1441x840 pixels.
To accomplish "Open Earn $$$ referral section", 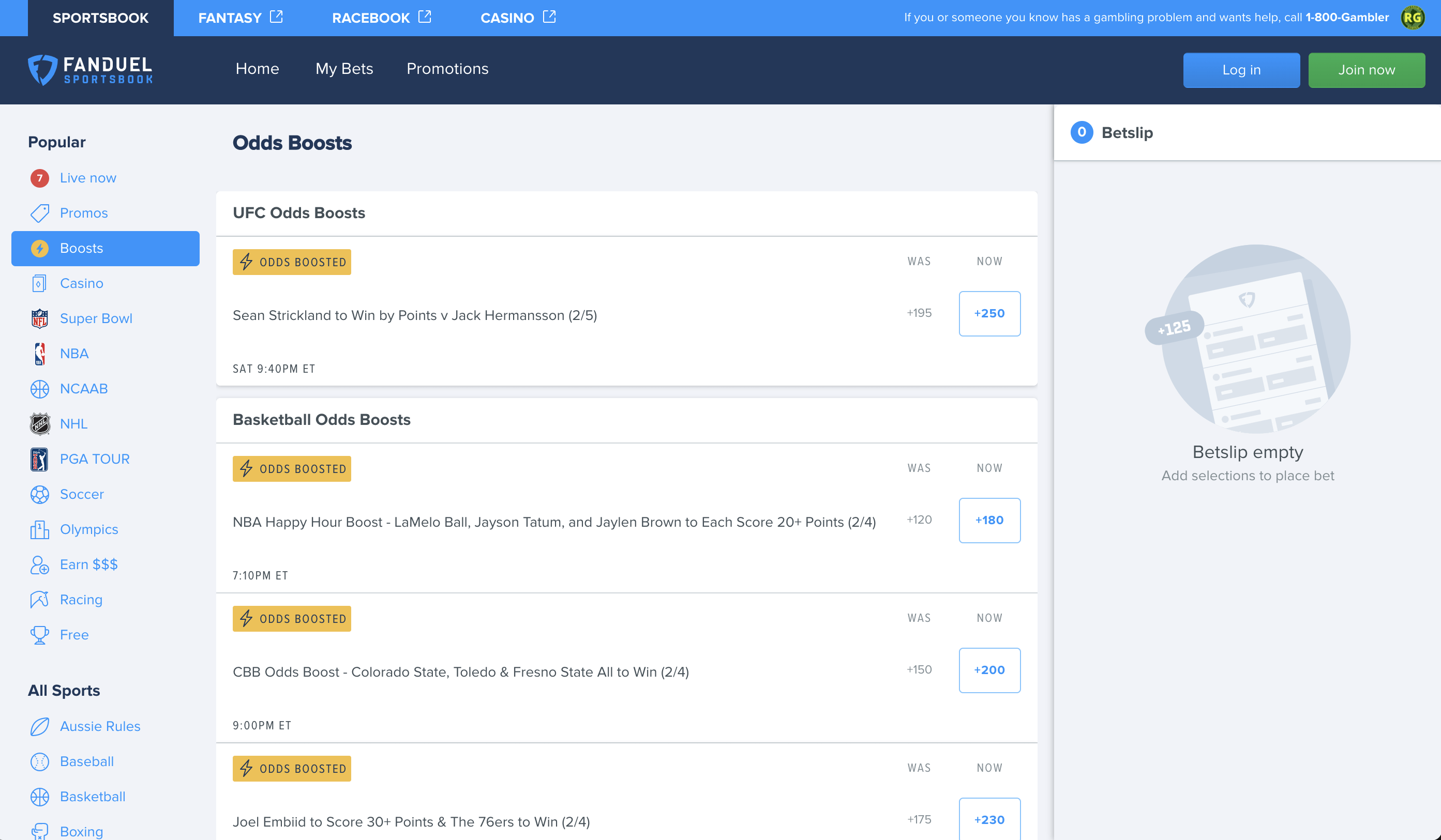I will pyautogui.click(x=39, y=564).
